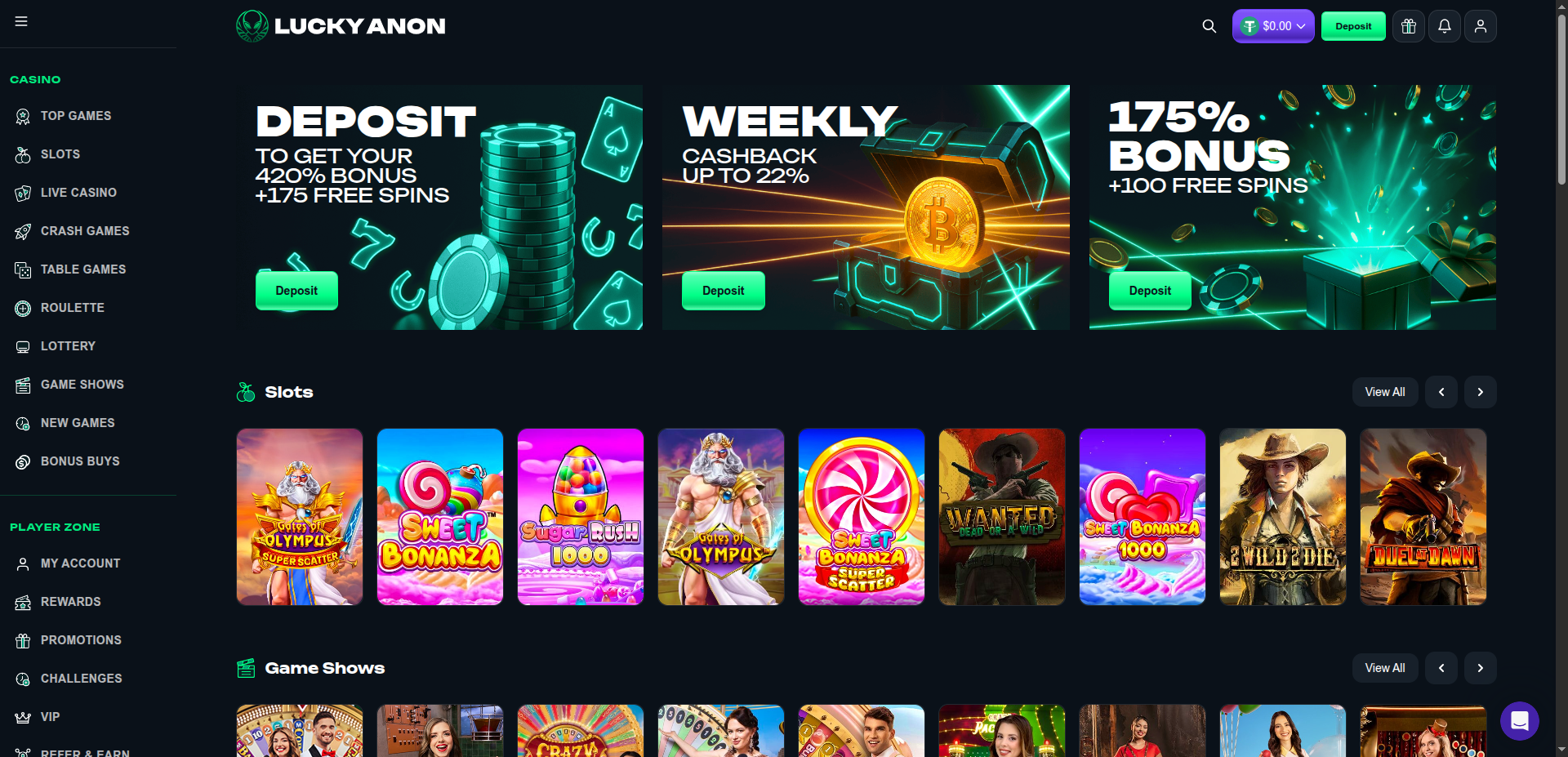Show previous Slots games with left arrow
Screen dimensions: 1568x757
pyautogui.click(x=1441, y=392)
